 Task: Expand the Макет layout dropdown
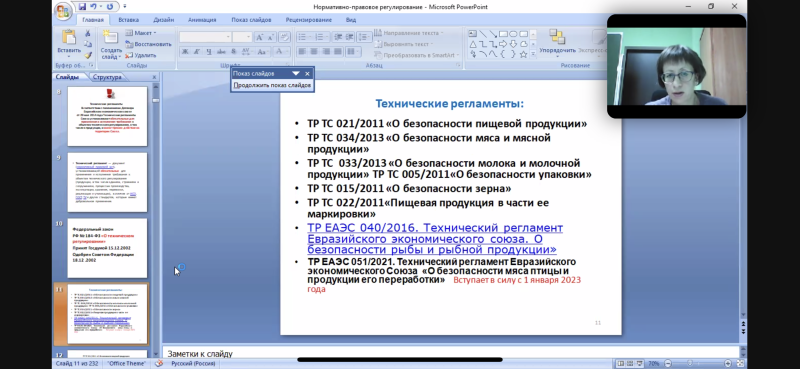(x=141, y=33)
